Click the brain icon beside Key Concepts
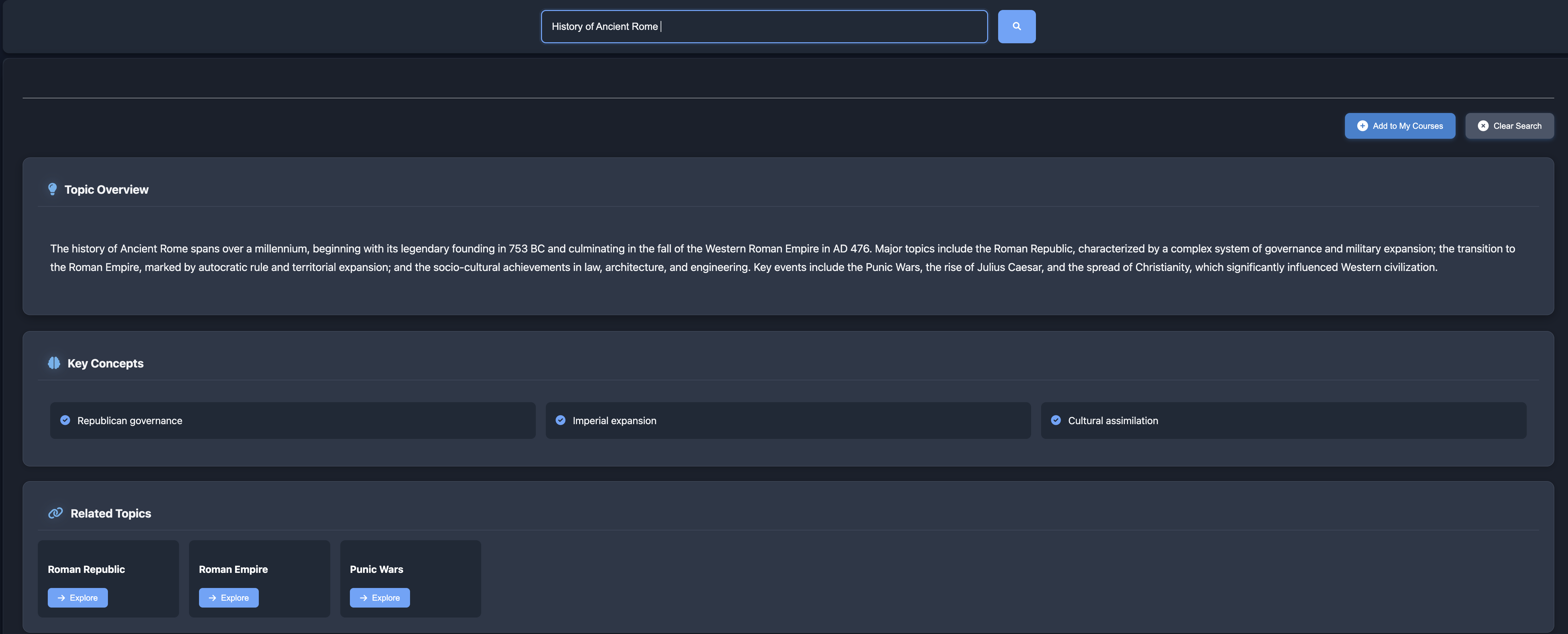Screen dimensions: 1568x634 pos(54,363)
